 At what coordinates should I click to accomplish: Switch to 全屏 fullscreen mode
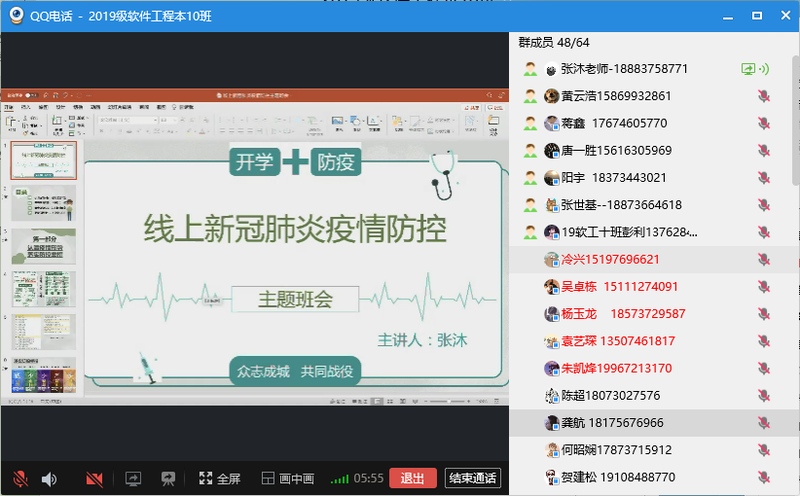click(x=219, y=479)
